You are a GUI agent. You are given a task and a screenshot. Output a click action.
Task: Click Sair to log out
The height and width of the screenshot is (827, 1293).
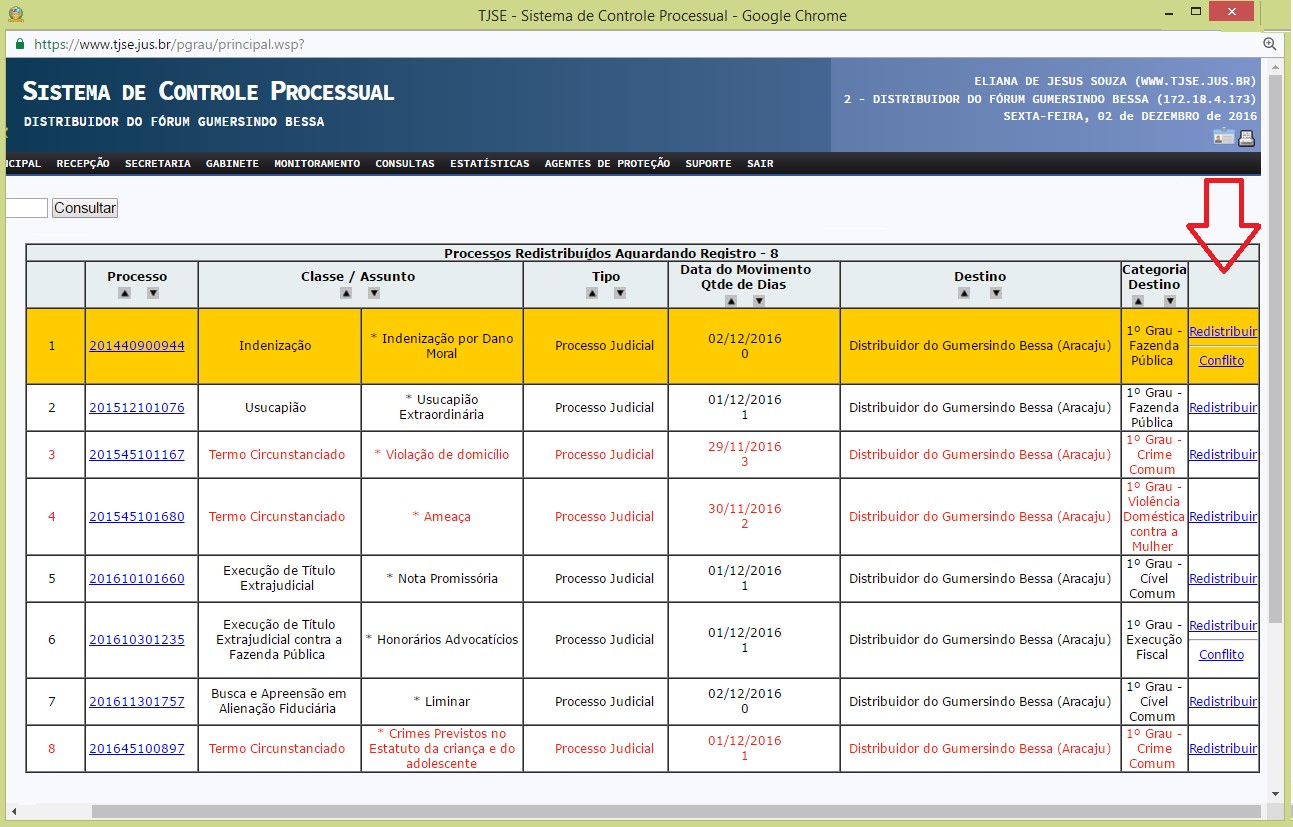pos(760,164)
